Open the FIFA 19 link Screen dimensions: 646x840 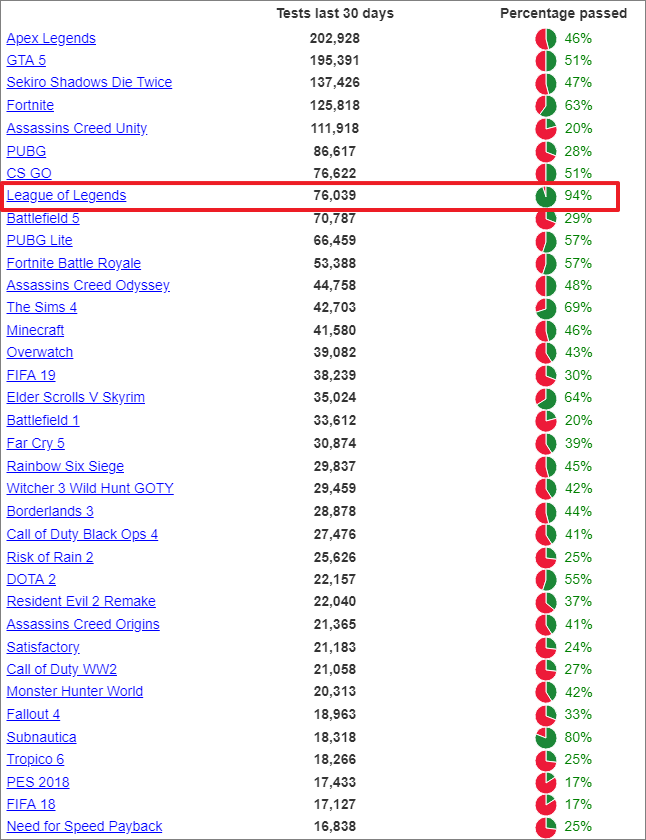(31, 376)
